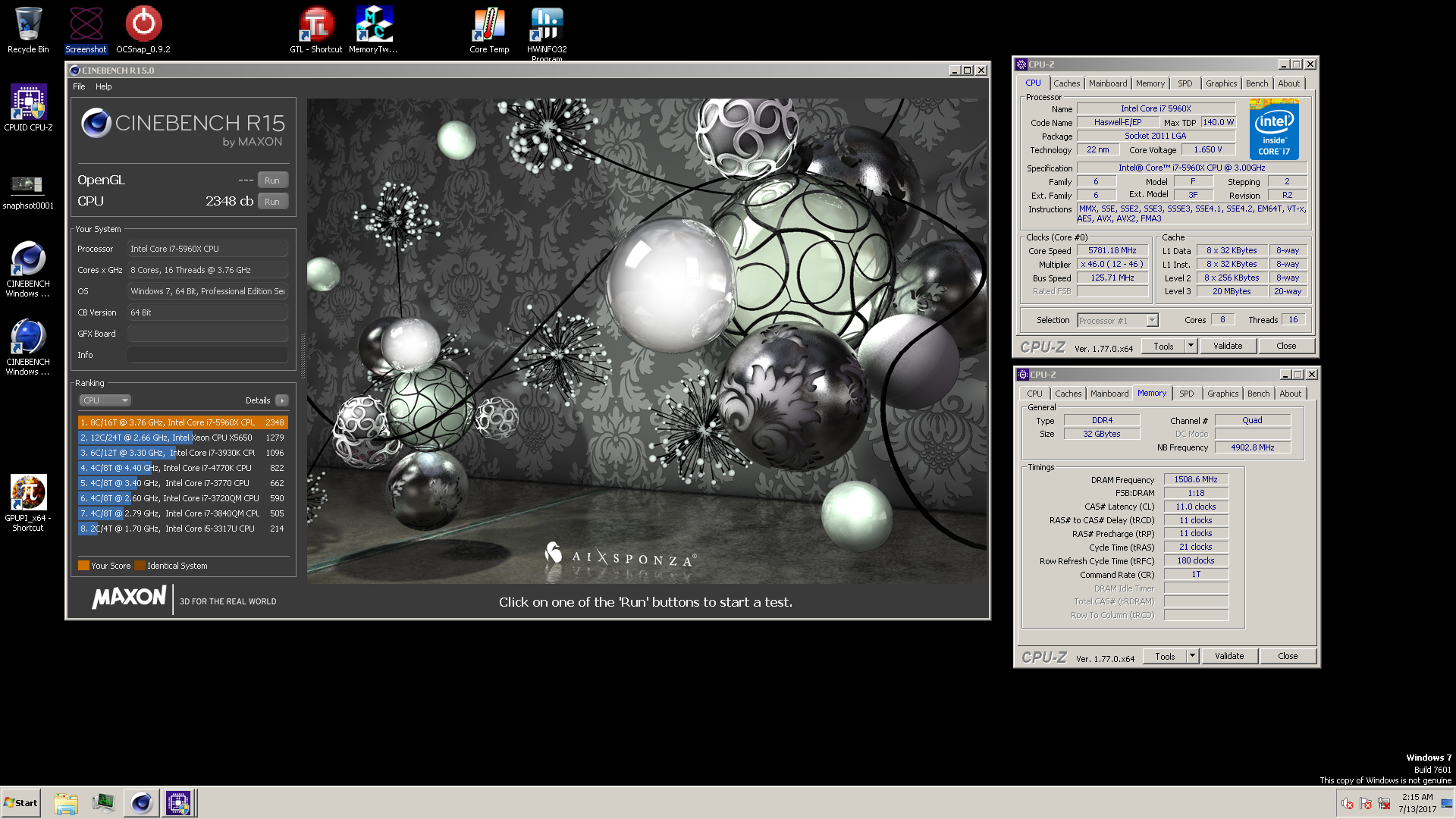The width and height of the screenshot is (1456, 819).
Task: Expand Tools dropdown arrow in top CPU-Z
Action: [x=1191, y=347]
